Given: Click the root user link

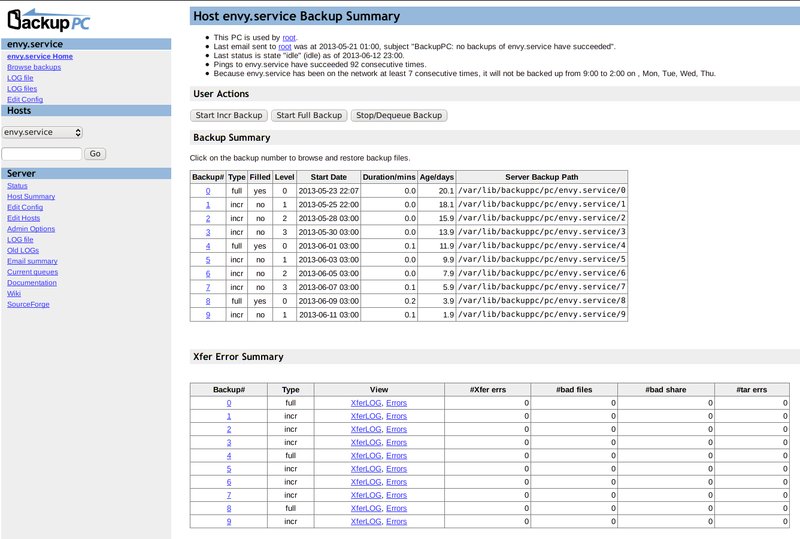Looking at the screenshot, I should coord(289,37).
